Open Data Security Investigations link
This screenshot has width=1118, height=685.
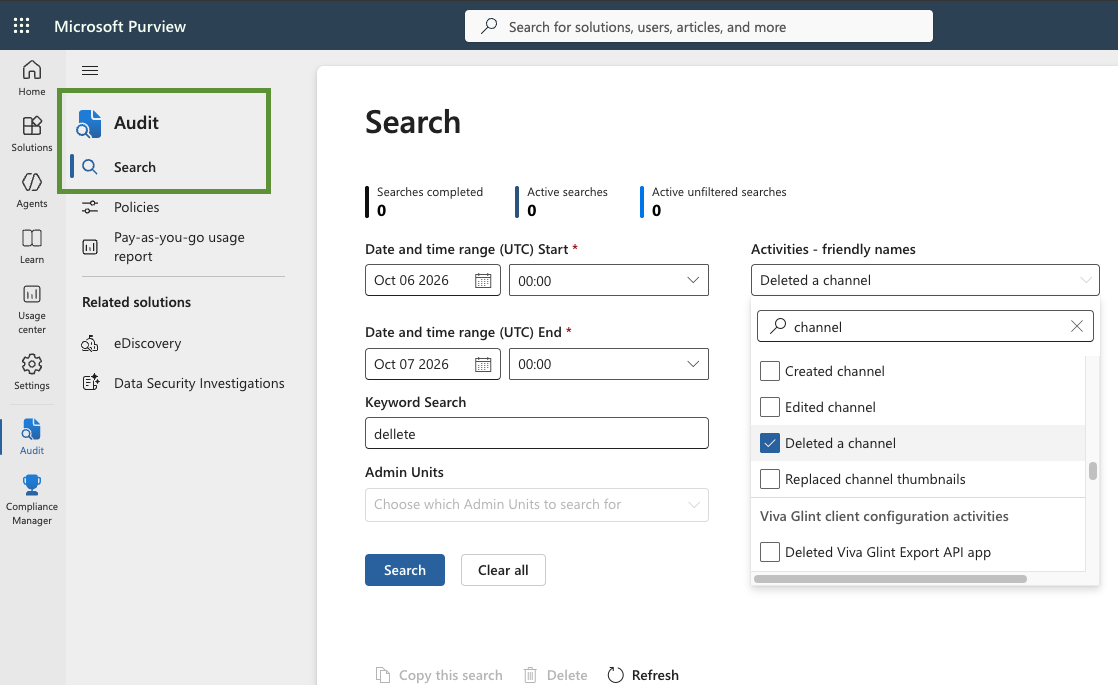pyautogui.click(x=199, y=383)
